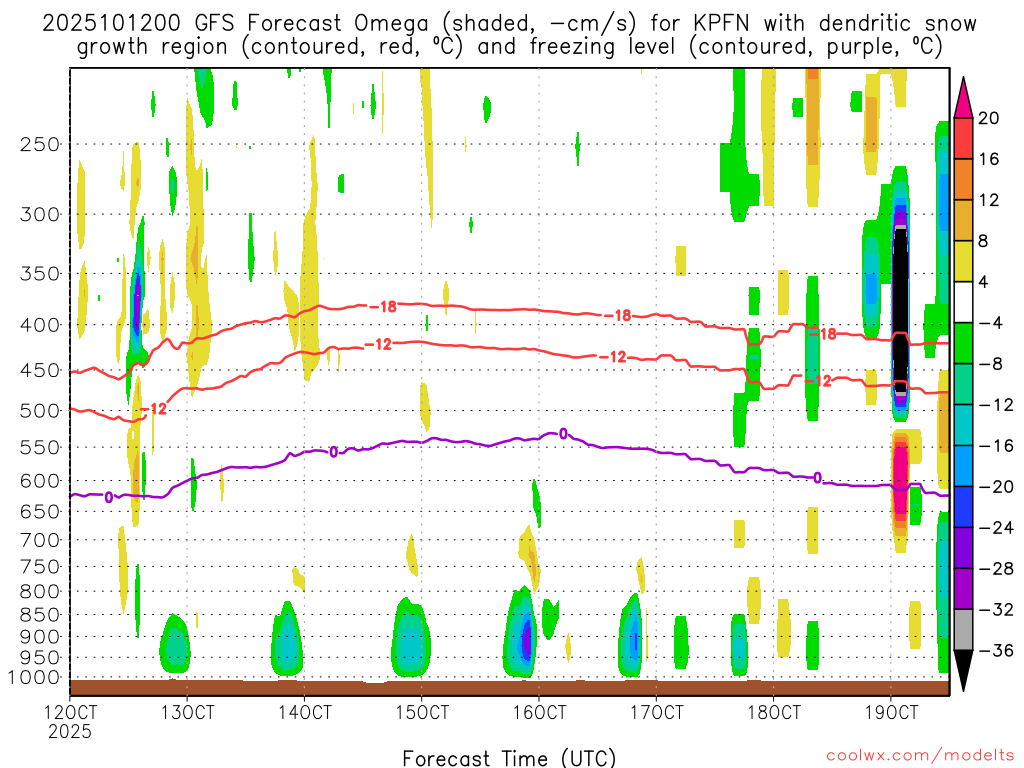Click the 750 pressure level label
The image size is (1024, 768).
(x=40, y=567)
